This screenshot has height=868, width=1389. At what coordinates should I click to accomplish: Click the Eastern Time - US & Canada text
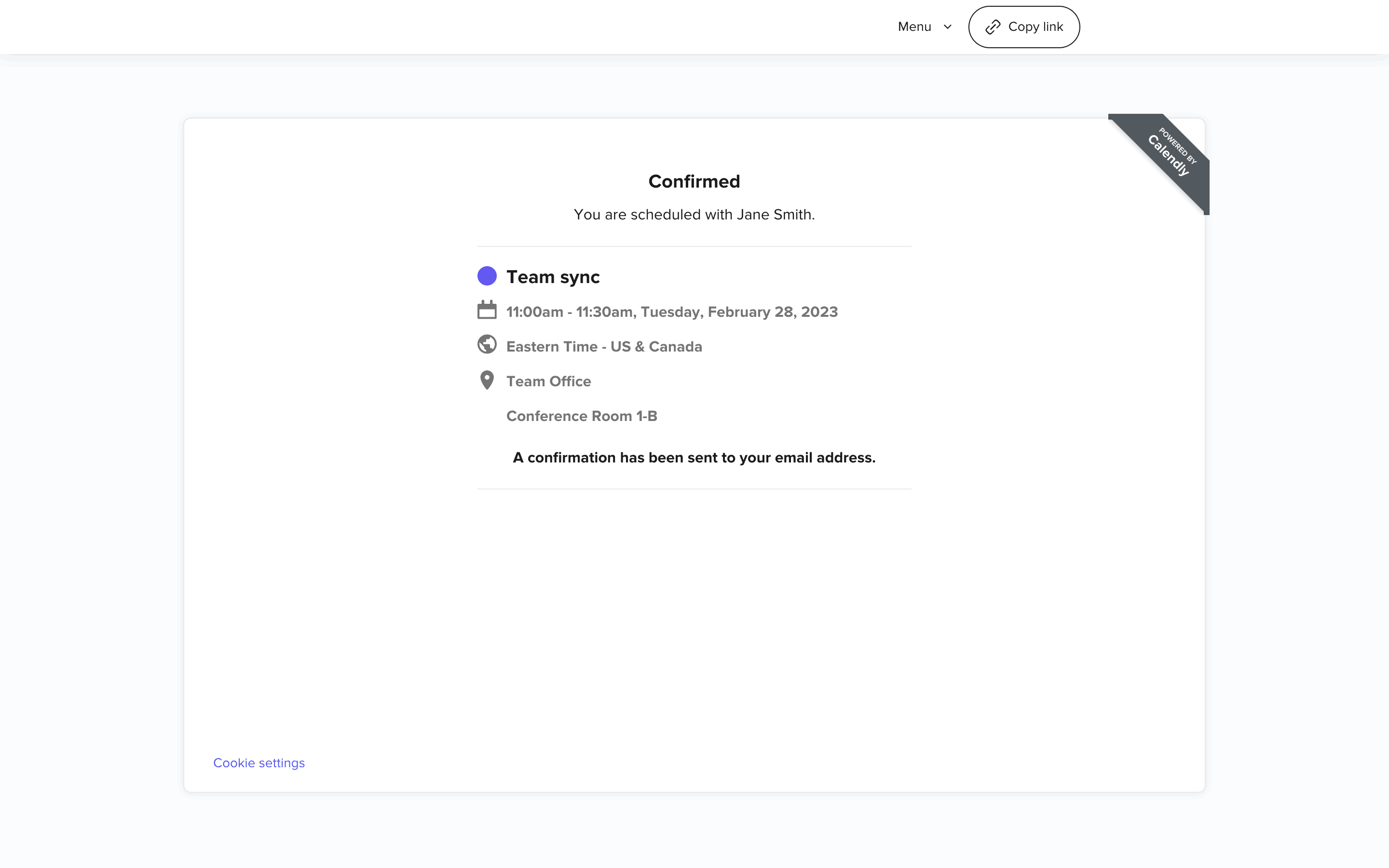pyautogui.click(x=604, y=347)
